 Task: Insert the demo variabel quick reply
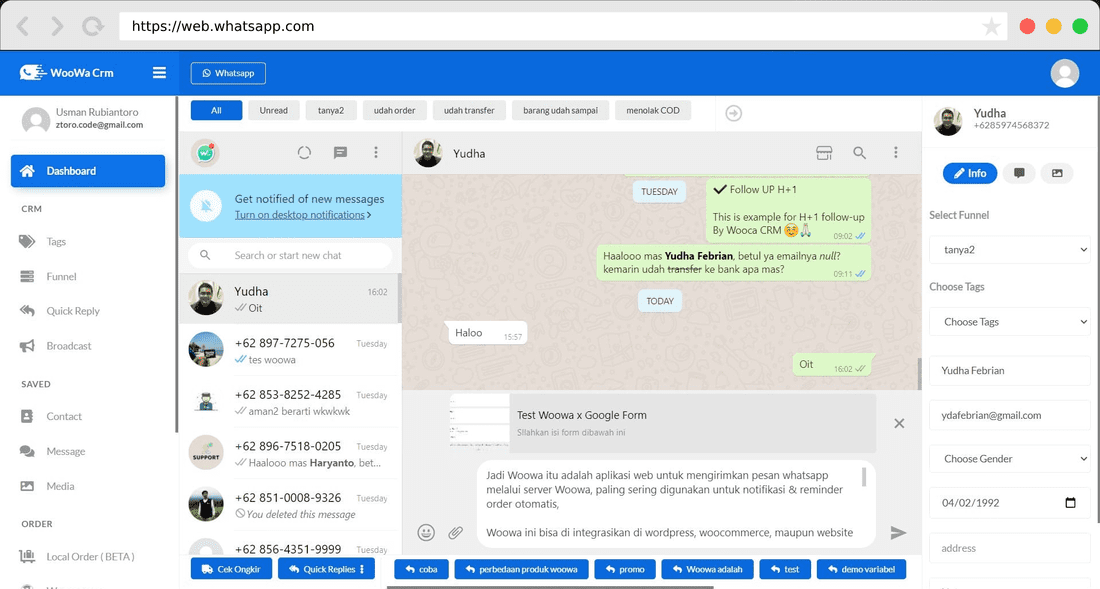(x=861, y=569)
